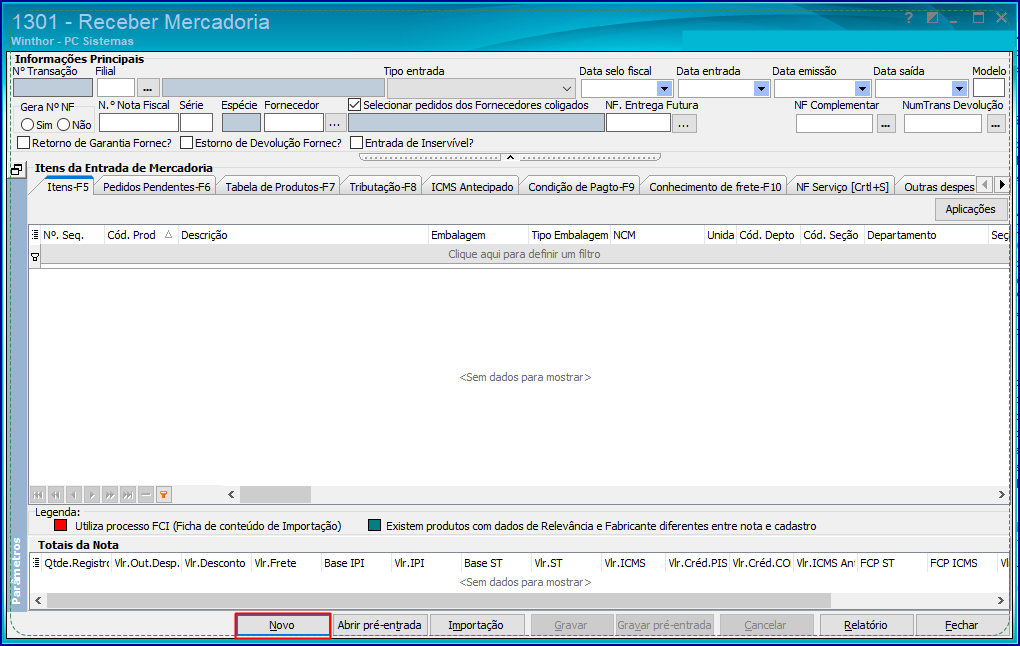
Task: Select Sim for Gera Nº NF
Action: (x=27, y=124)
